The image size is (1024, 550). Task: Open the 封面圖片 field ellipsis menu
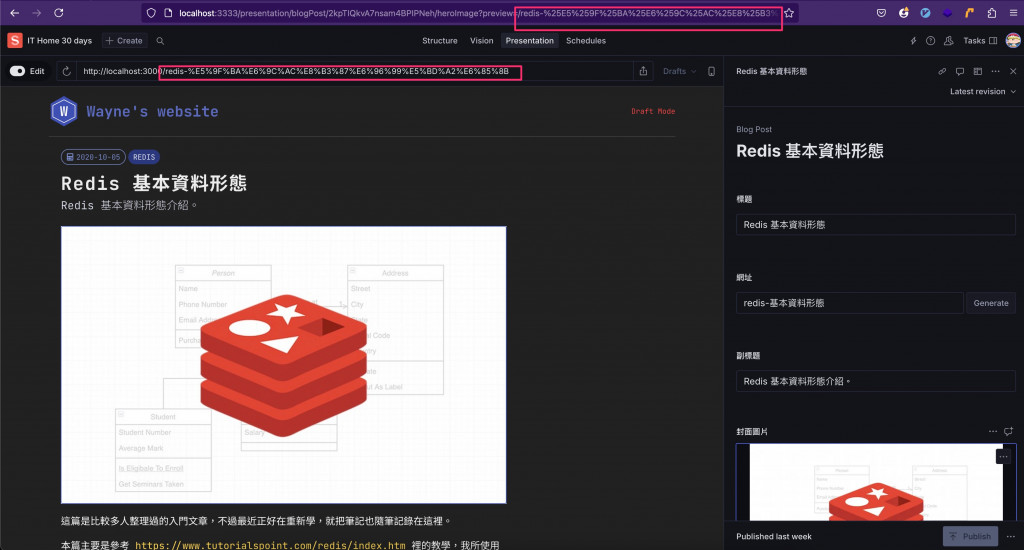[993, 431]
